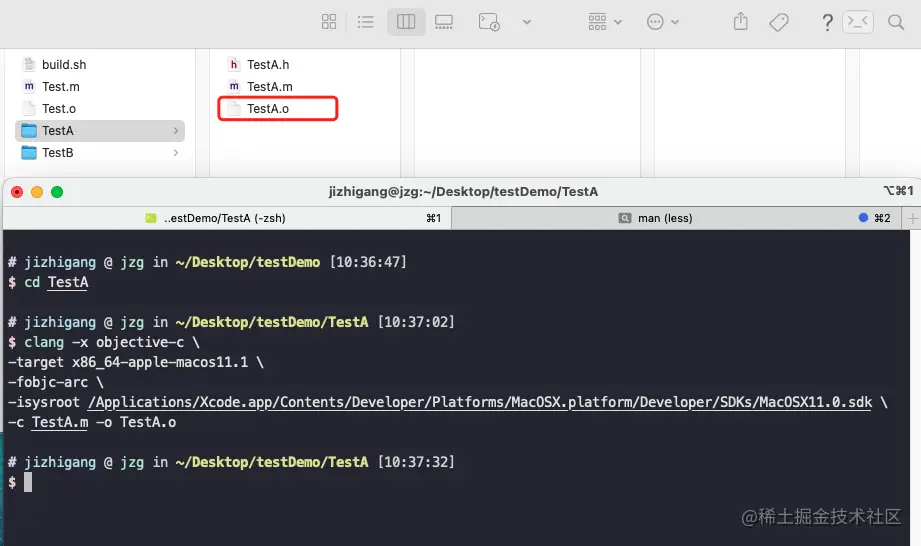Switch Finder to icon view
The height and width of the screenshot is (546, 921).
pyautogui.click(x=329, y=22)
